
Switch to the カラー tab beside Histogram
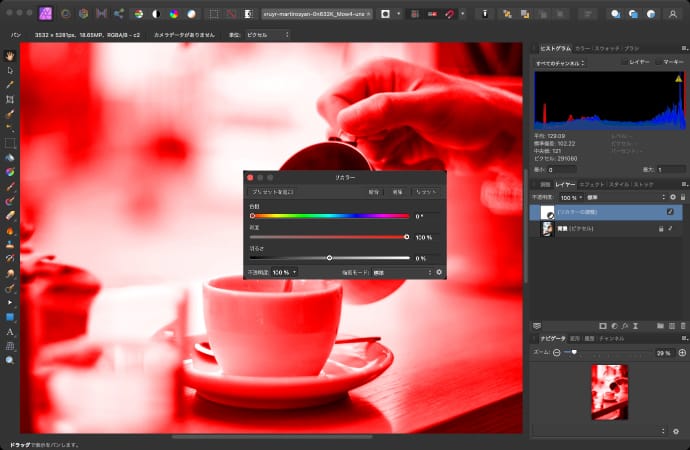click(x=581, y=48)
